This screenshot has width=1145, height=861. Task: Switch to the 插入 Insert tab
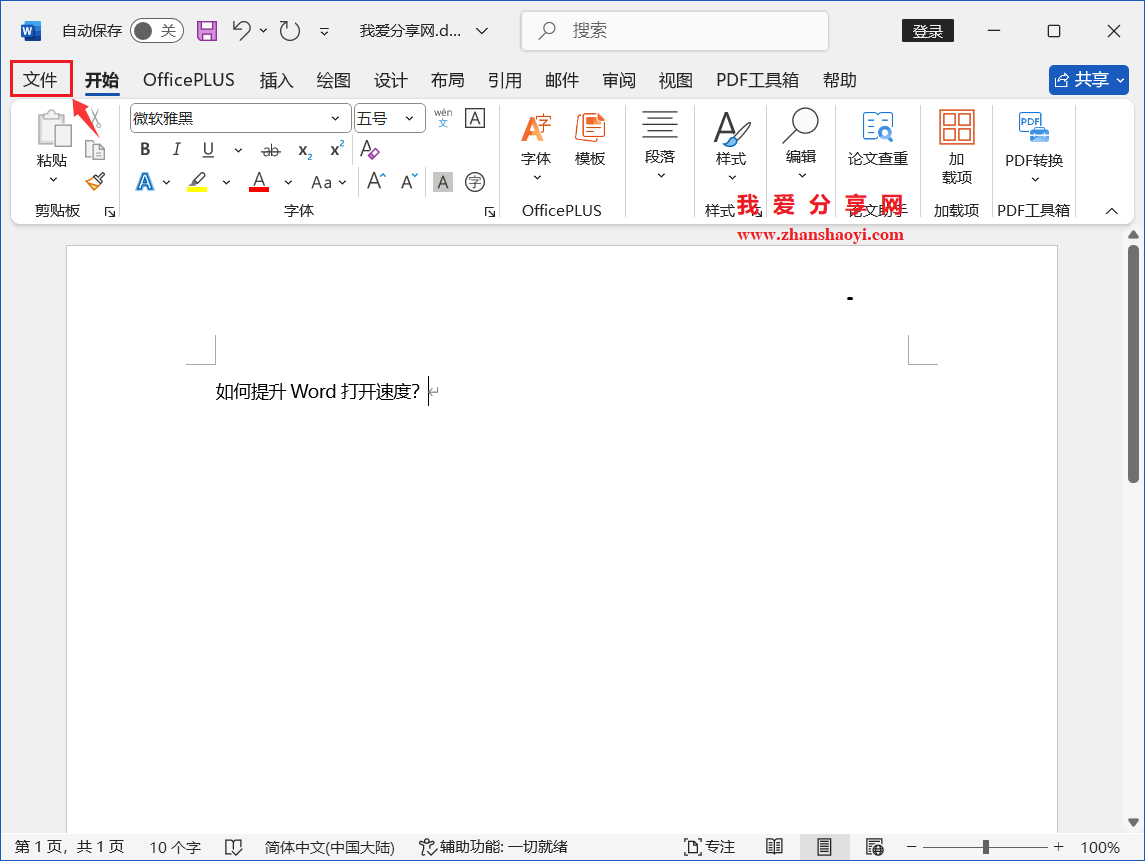(276, 80)
